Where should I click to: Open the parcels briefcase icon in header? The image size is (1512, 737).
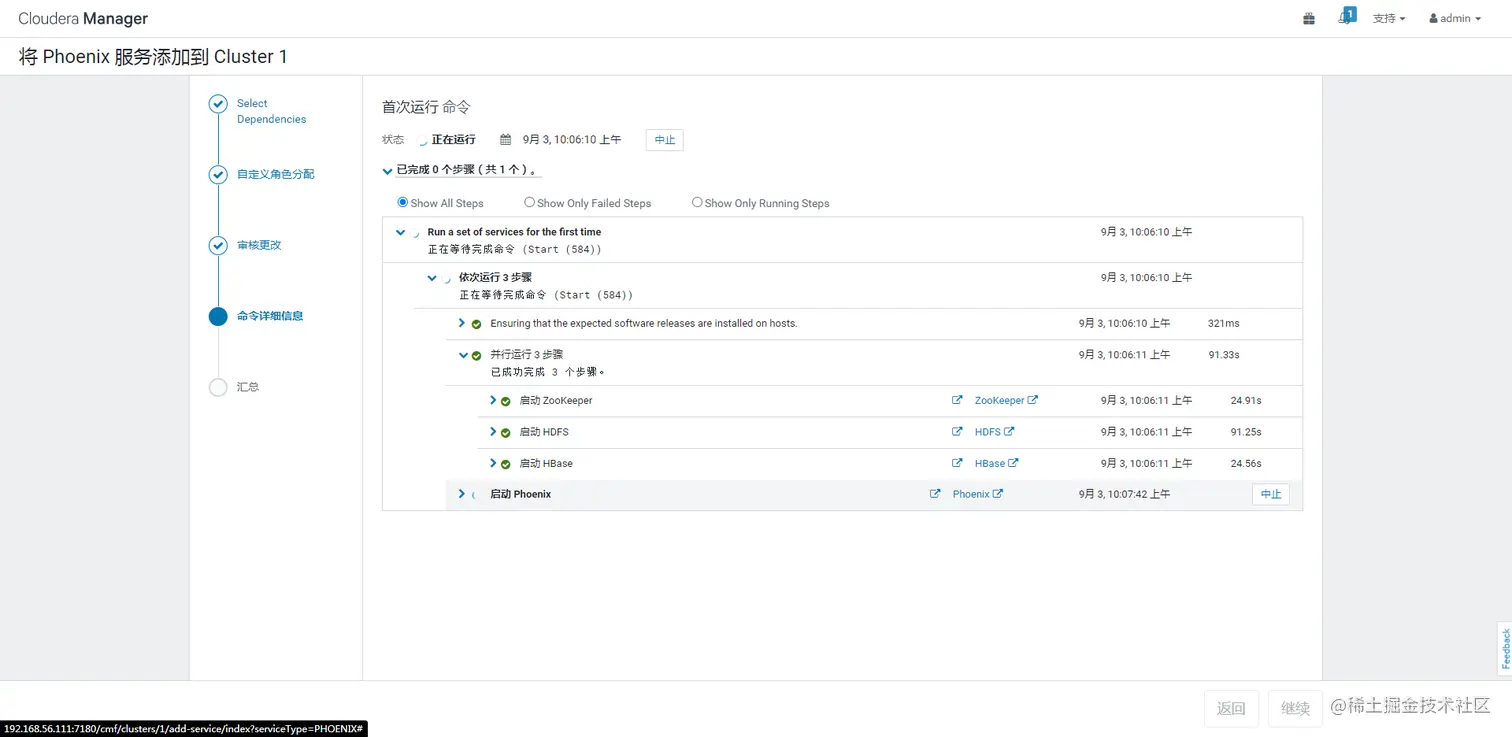pos(1309,18)
